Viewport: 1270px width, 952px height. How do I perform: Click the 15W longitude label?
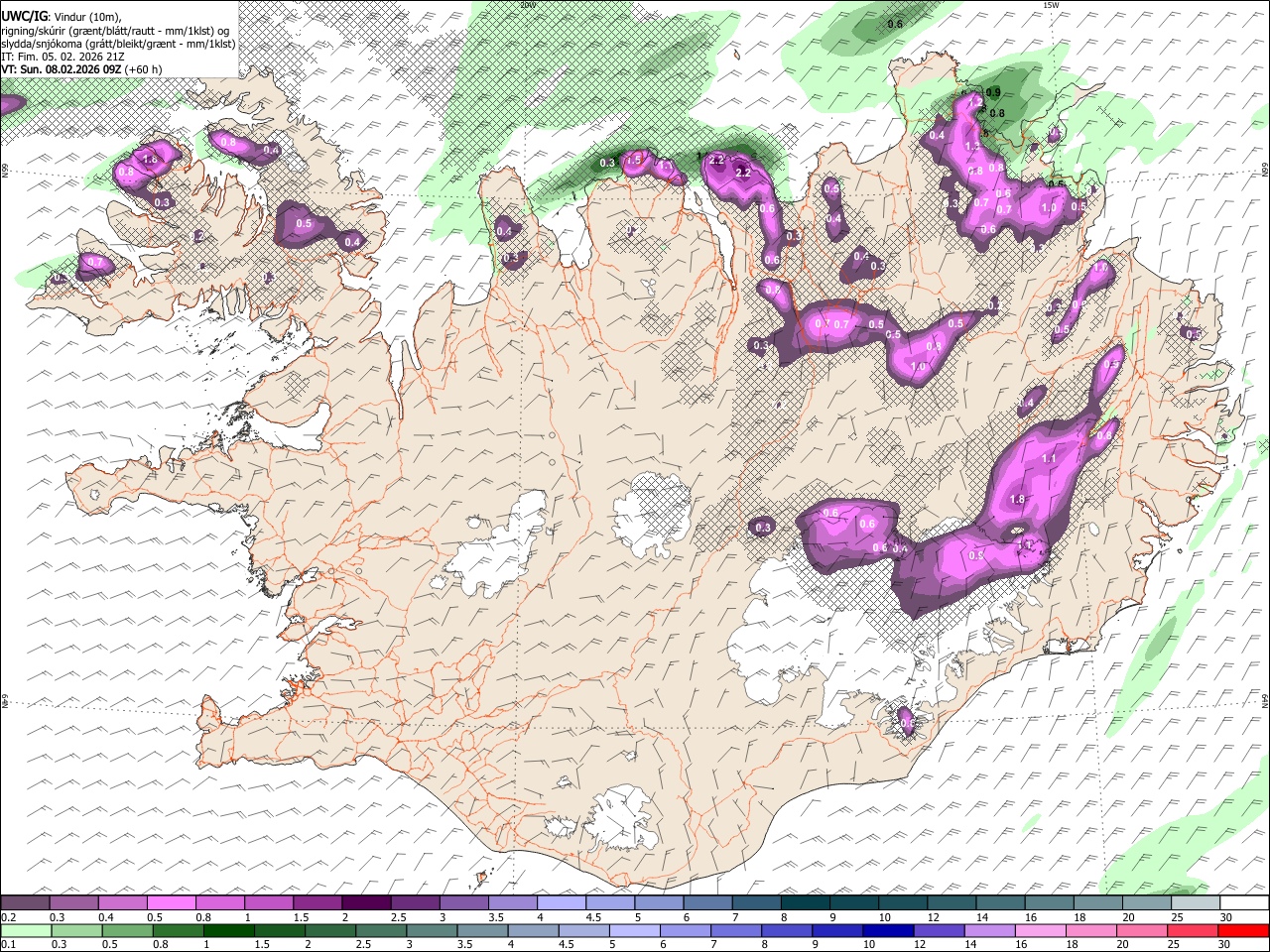1051,5
